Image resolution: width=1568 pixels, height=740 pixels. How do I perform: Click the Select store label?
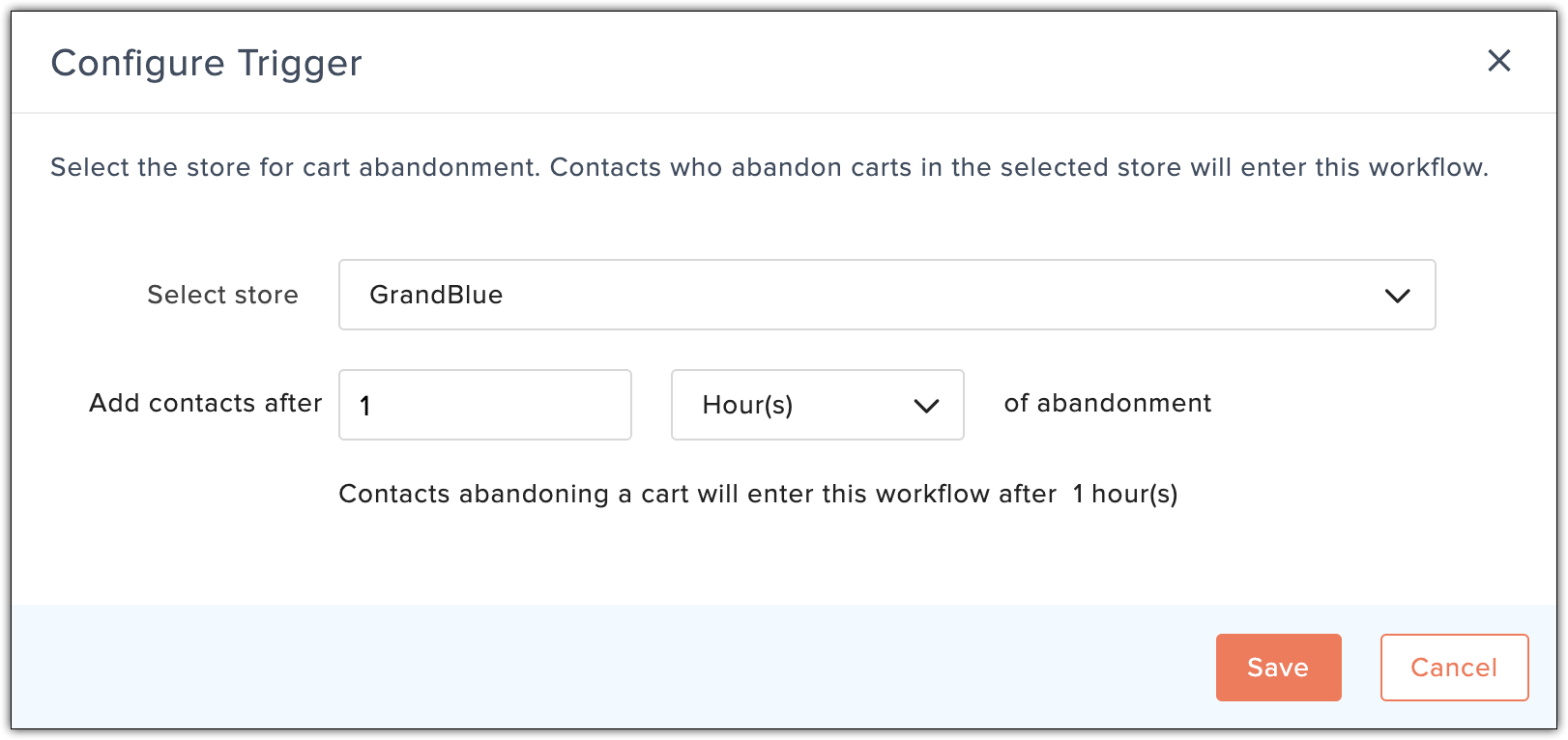222,295
